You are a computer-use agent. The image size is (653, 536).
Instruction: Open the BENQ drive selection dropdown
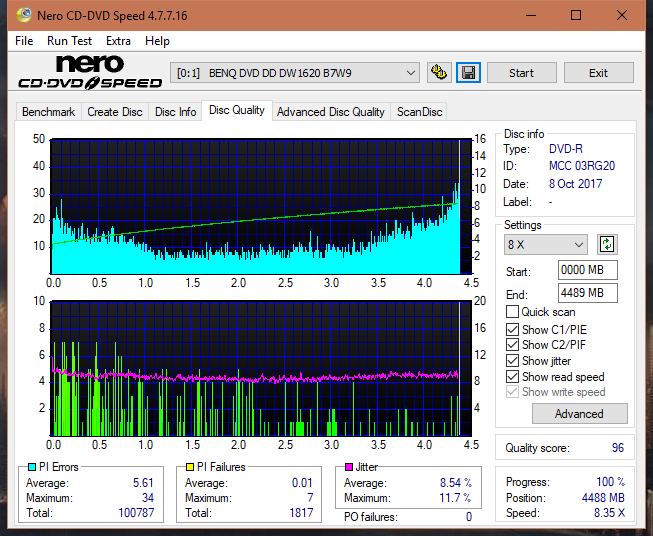295,73
